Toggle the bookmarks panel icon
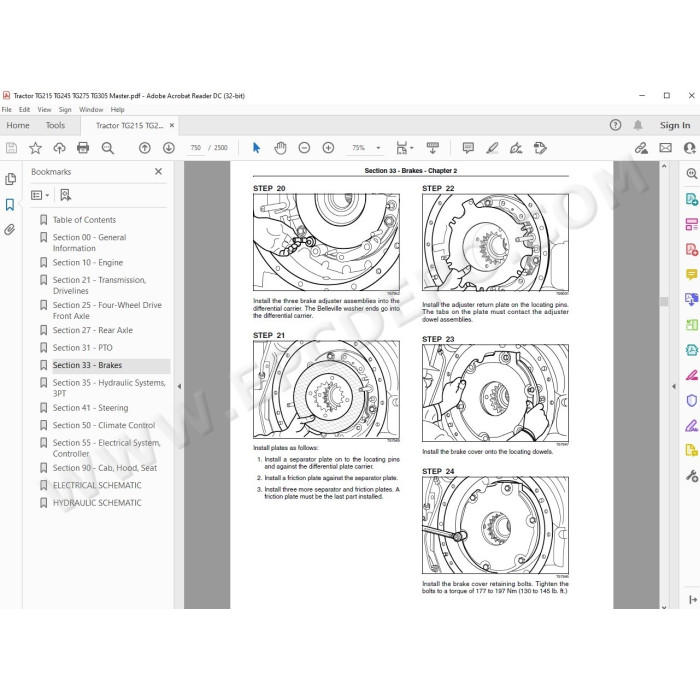Viewport: 700px width, 700px height. coord(10,204)
